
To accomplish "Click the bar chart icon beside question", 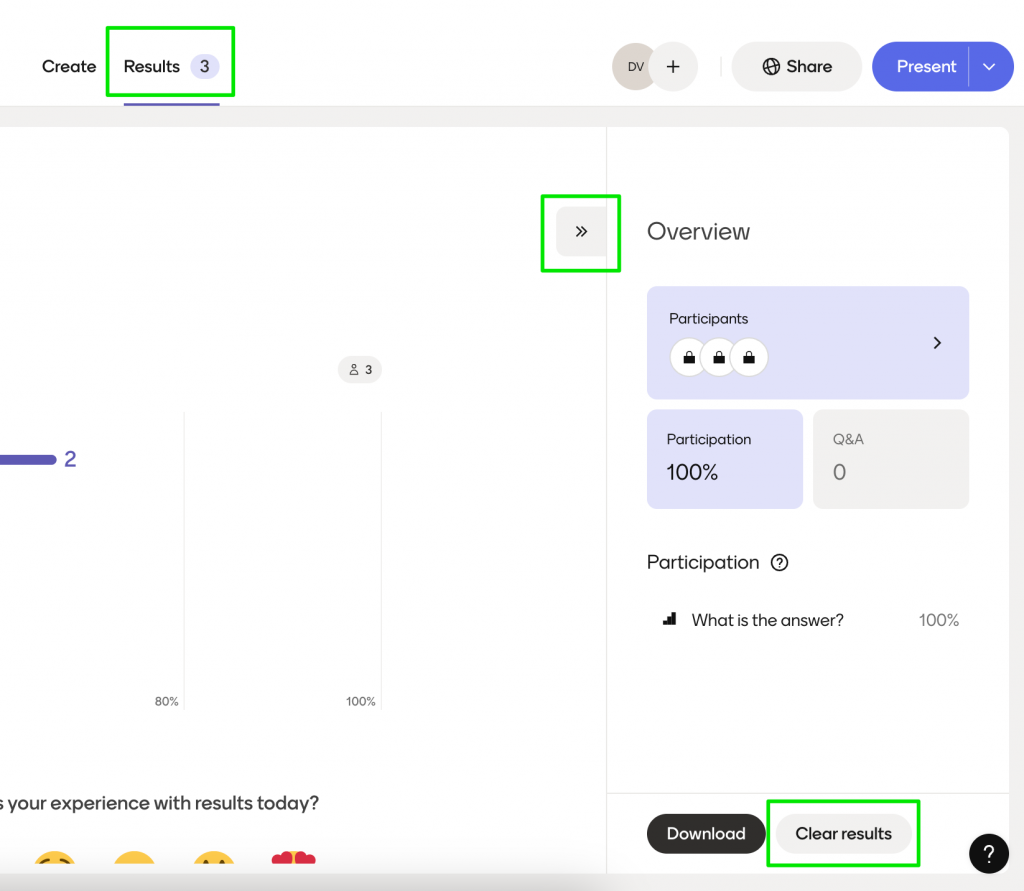I will 670,620.
